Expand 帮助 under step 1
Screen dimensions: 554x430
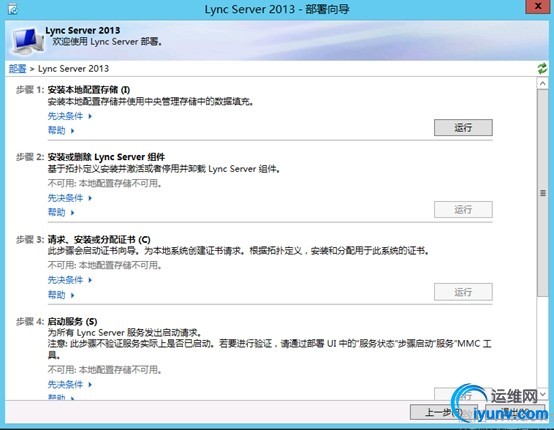coord(61,130)
